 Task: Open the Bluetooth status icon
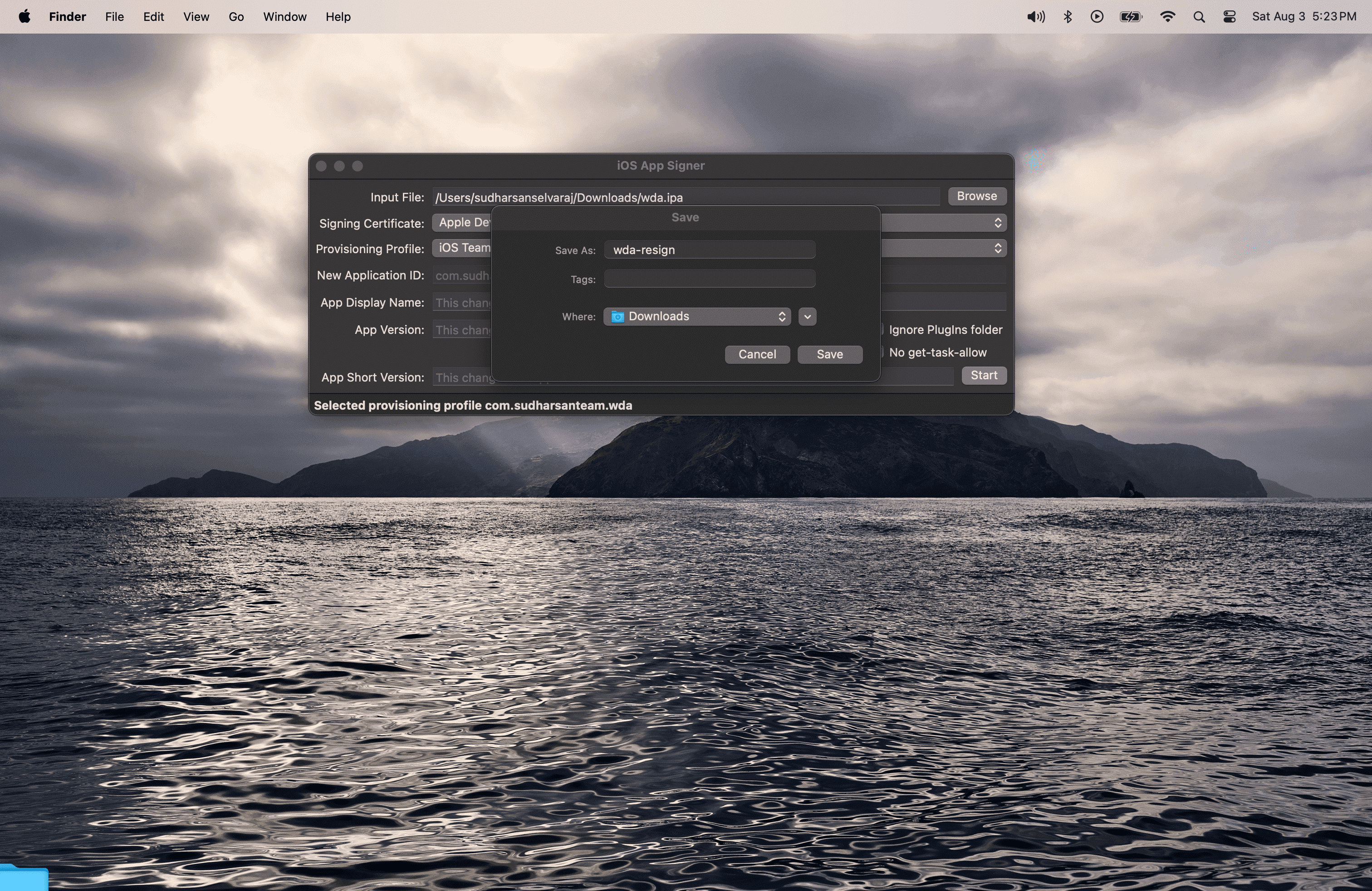click(x=1067, y=17)
